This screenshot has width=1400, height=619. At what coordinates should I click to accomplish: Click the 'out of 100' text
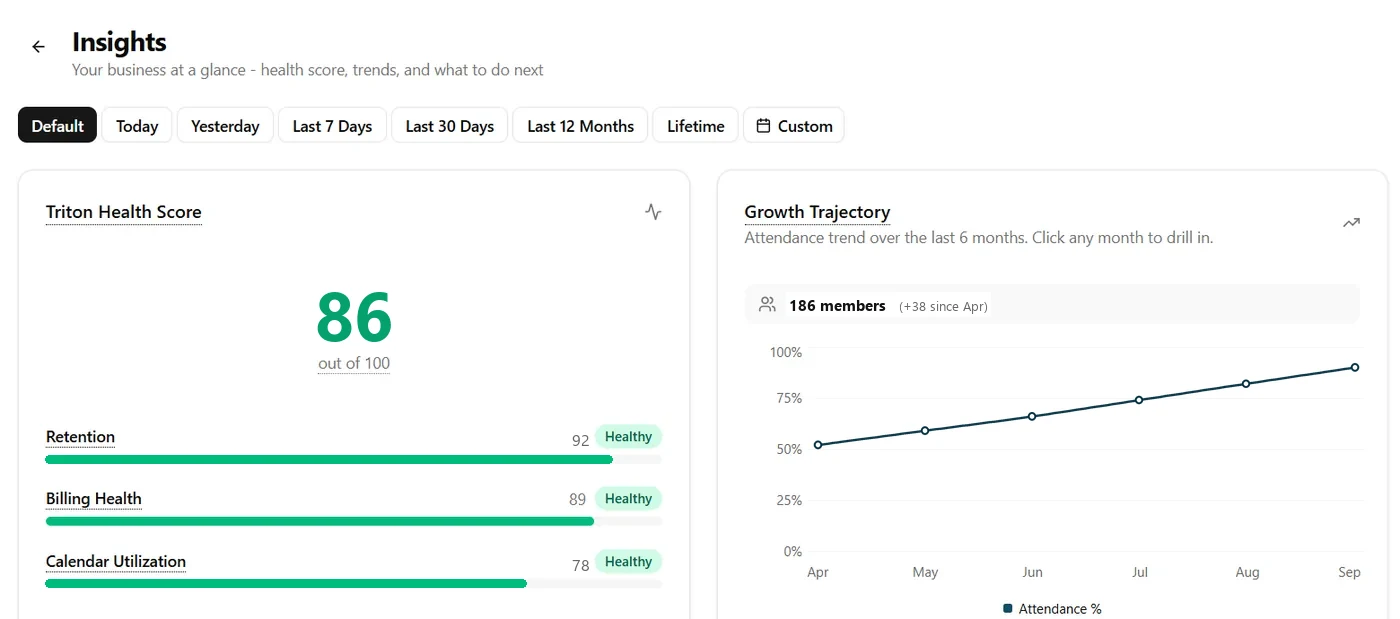click(x=354, y=363)
